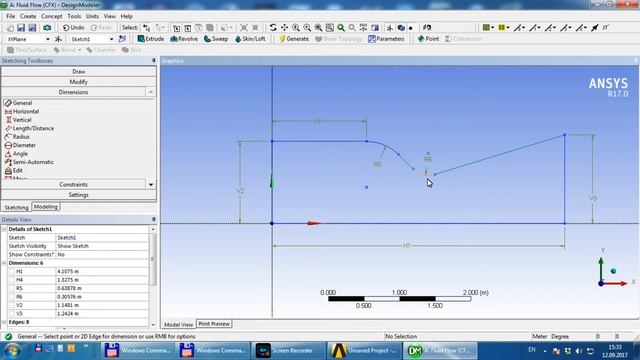
Task: Select the Diameter dimension tool
Action: (x=20, y=145)
